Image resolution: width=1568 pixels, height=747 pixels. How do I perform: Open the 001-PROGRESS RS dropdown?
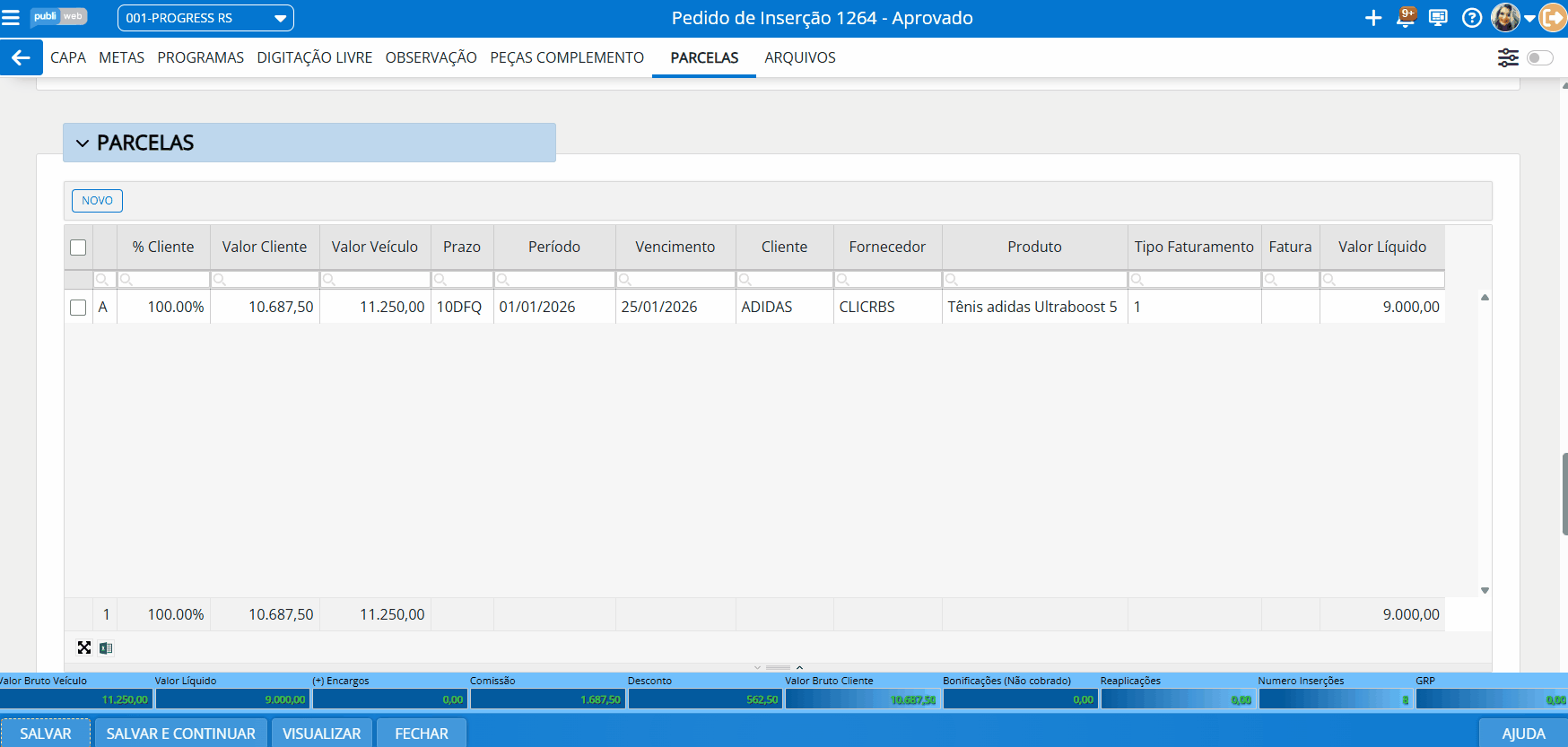pos(205,18)
